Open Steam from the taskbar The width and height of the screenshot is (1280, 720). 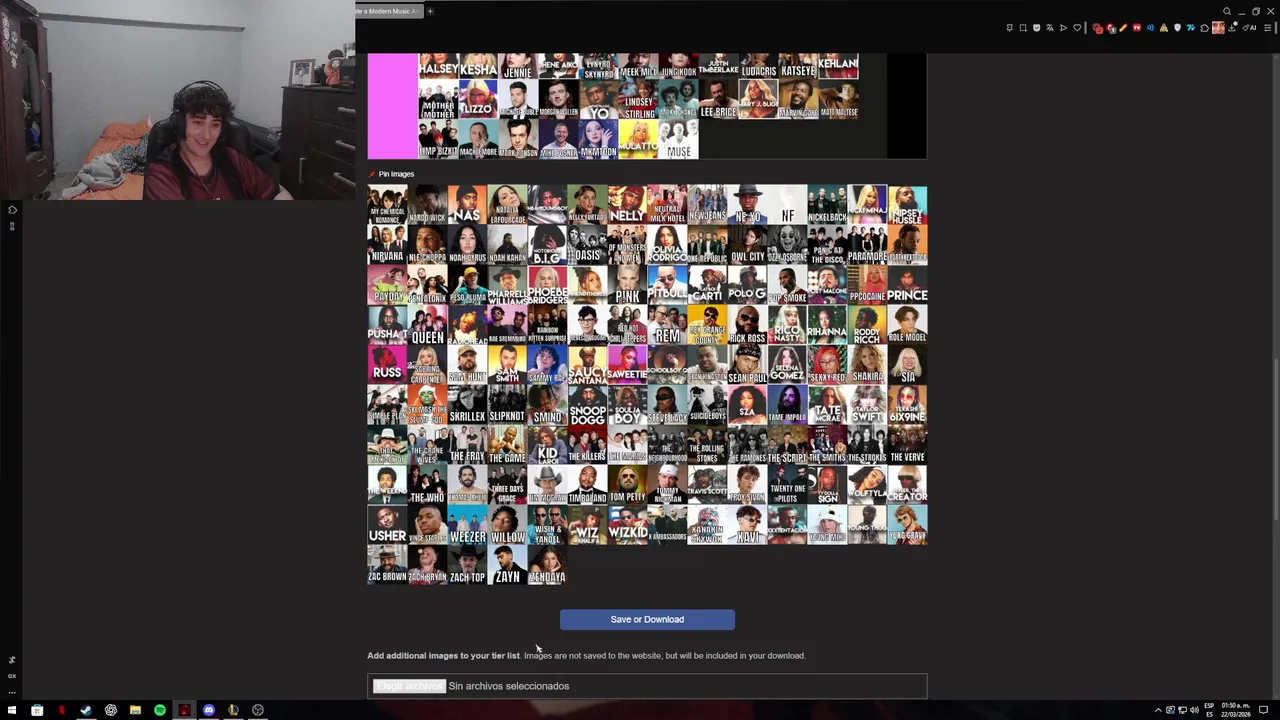(x=86, y=710)
